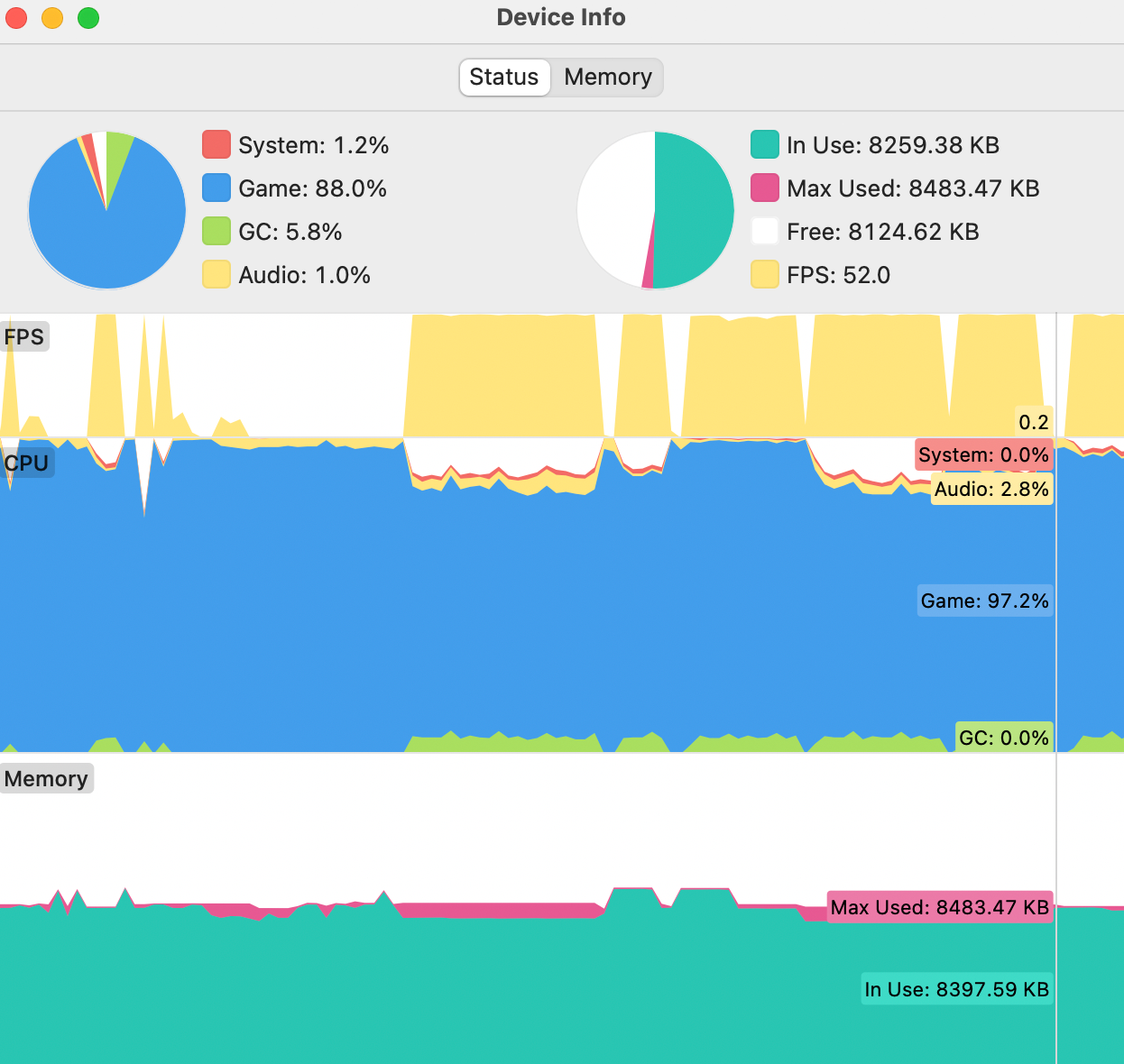This screenshot has height=1064, width=1124.
Task: Click the teal In Use swatch
Action: click(765, 144)
